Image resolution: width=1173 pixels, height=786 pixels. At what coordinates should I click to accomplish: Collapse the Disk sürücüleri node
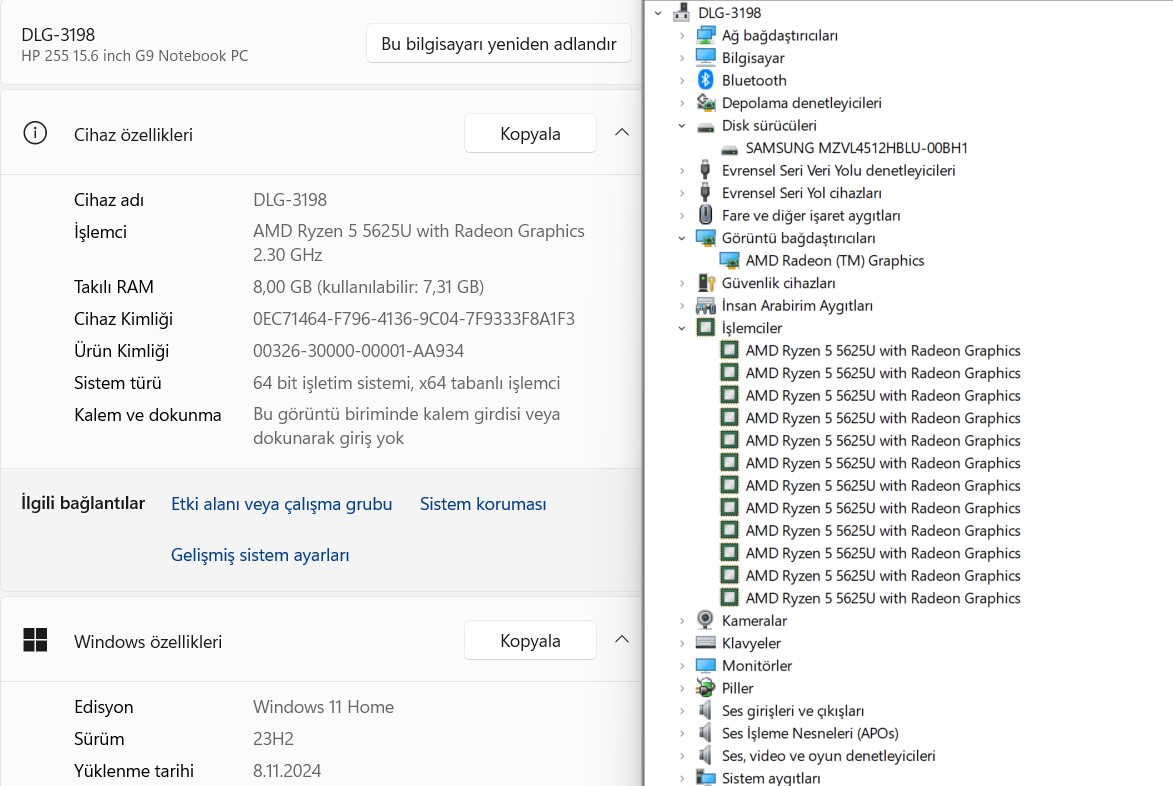682,126
